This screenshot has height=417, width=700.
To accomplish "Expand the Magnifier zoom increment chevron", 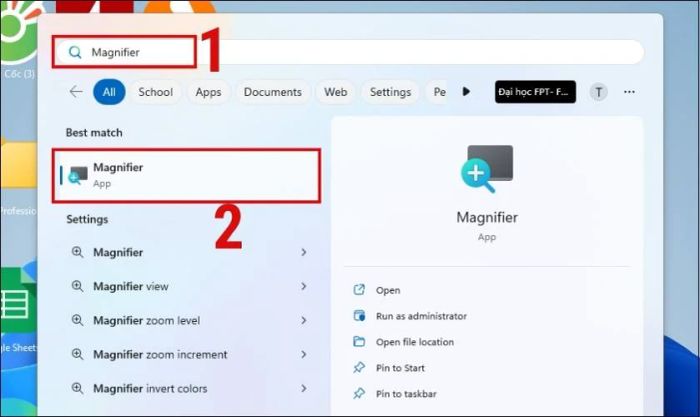I will tap(304, 354).
